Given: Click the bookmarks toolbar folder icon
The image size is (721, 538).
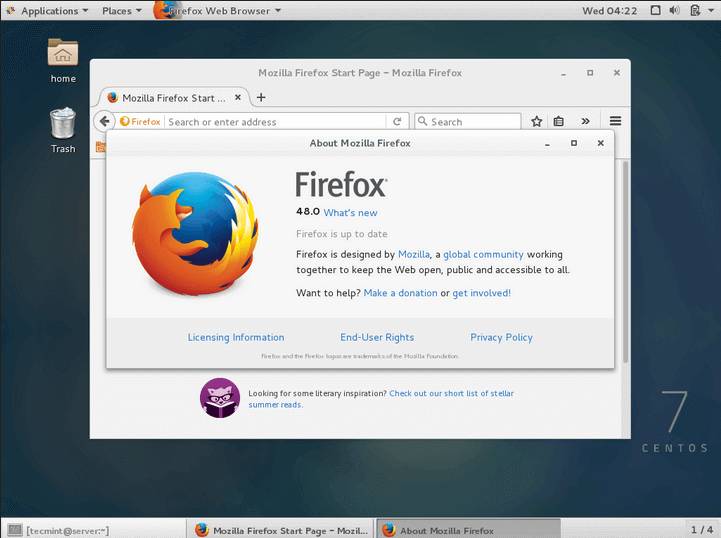Looking at the screenshot, I should [x=100, y=147].
